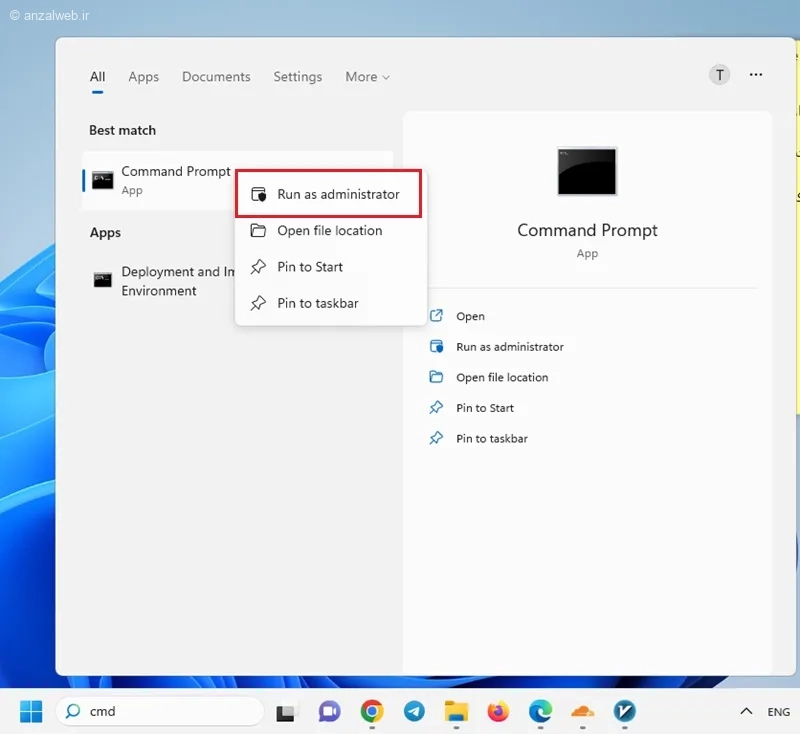The width and height of the screenshot is (800, 734).
Task: Click the ENG language indicator
Action: click(x=779, y=712)
